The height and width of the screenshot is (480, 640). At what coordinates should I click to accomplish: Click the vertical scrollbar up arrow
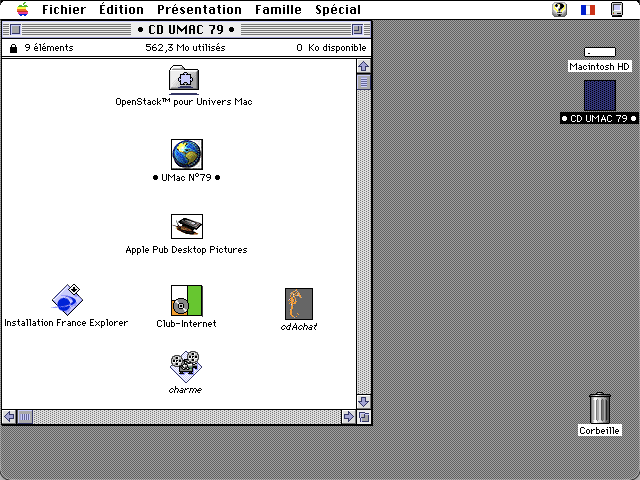click(x=364, y=66)
